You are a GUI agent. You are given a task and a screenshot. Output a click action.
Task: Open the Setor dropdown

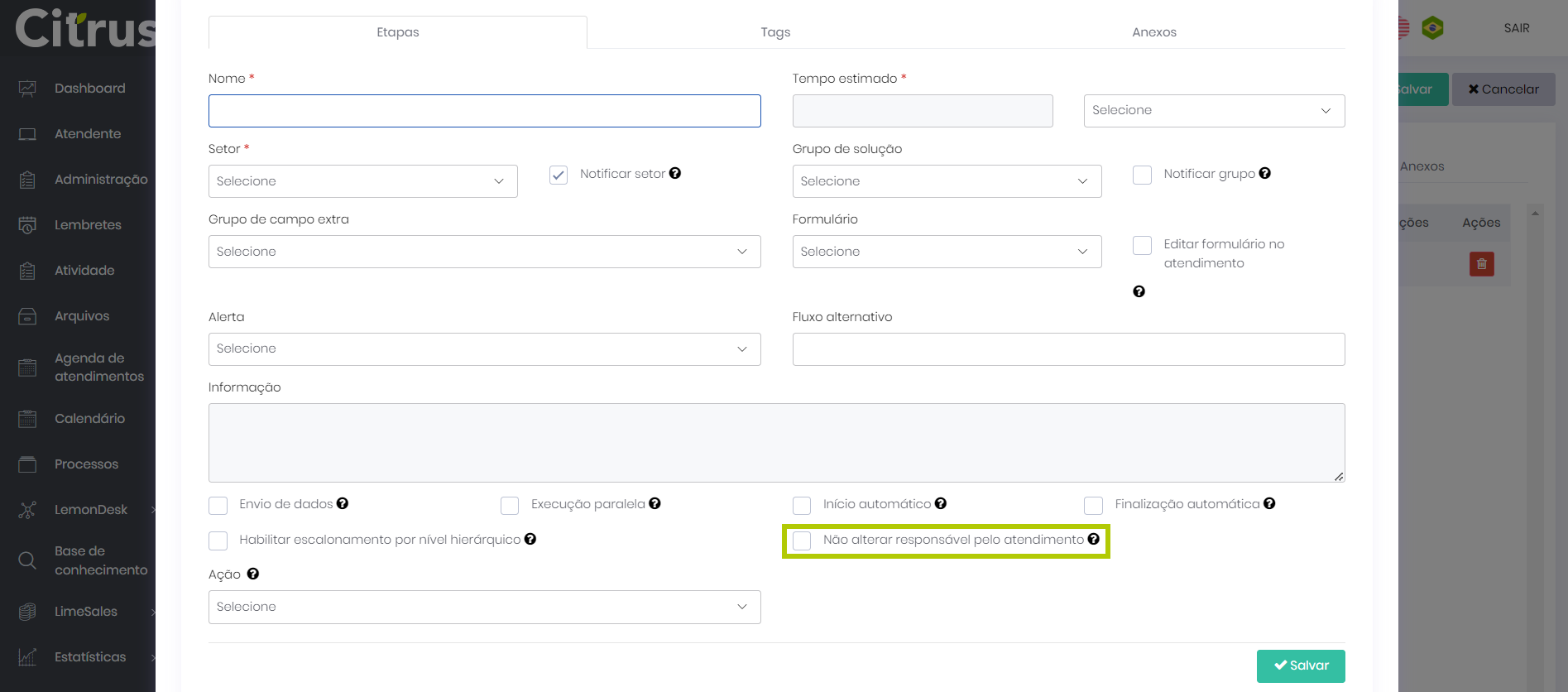[x=362, y=181]
